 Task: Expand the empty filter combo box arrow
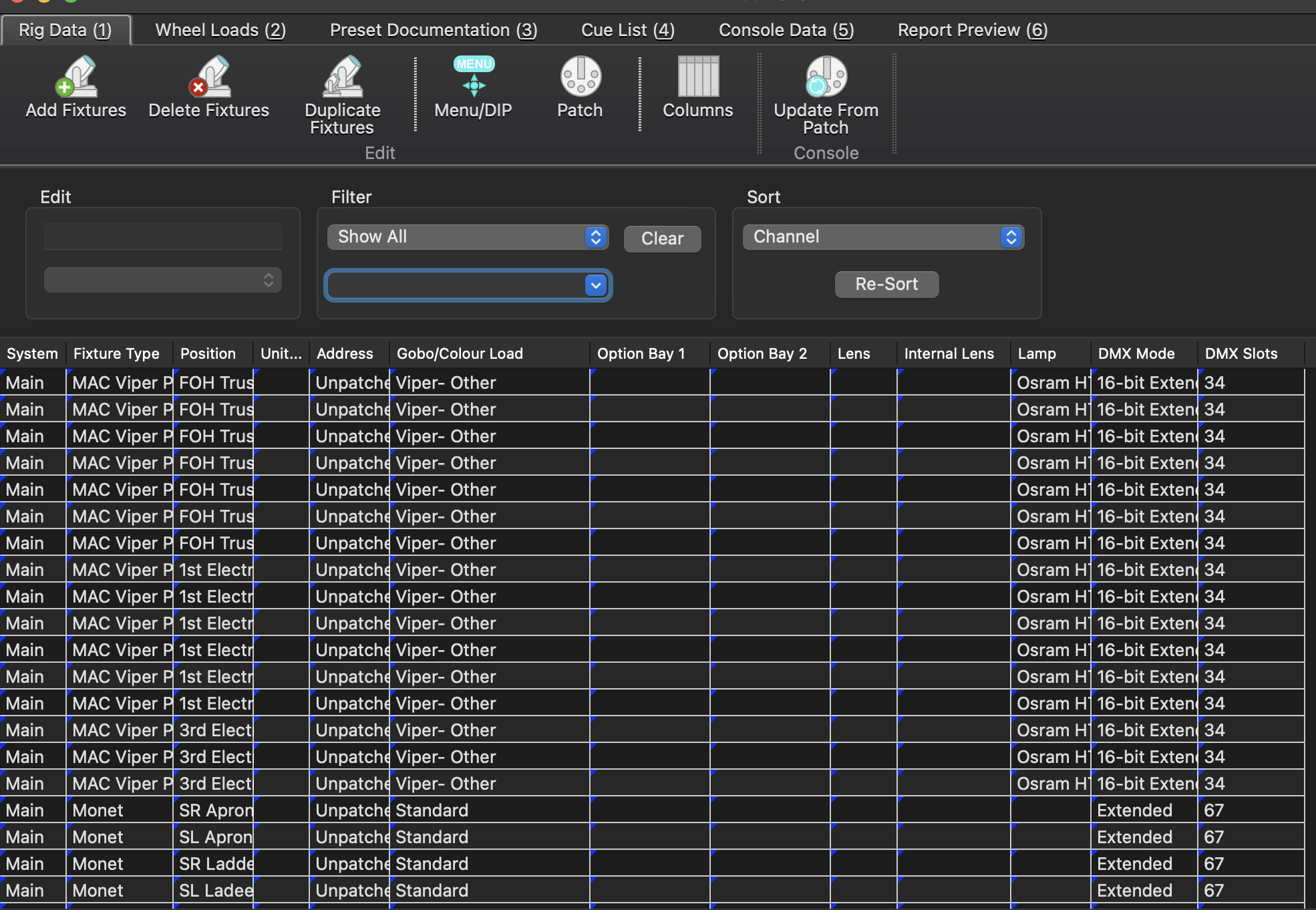(595, 285)
